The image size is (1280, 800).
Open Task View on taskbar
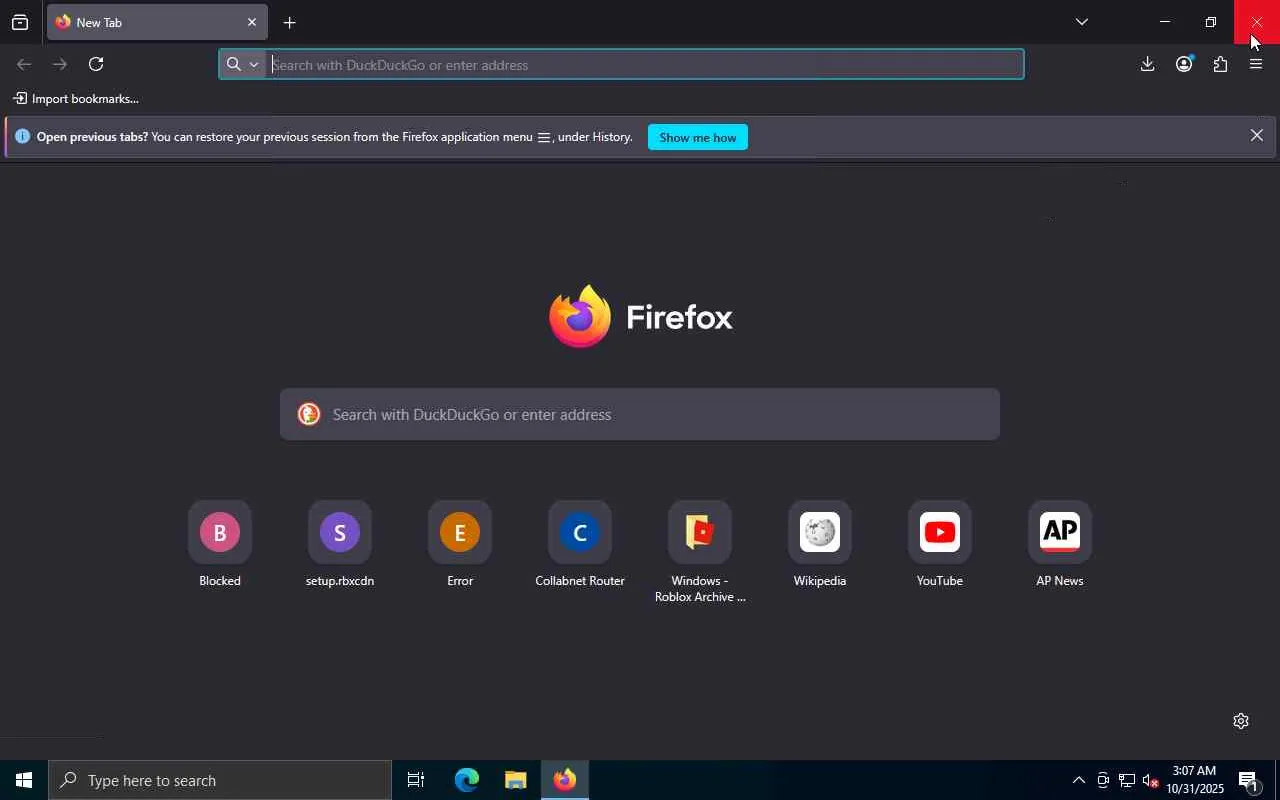pyautogui.click(x=416, y=780)
